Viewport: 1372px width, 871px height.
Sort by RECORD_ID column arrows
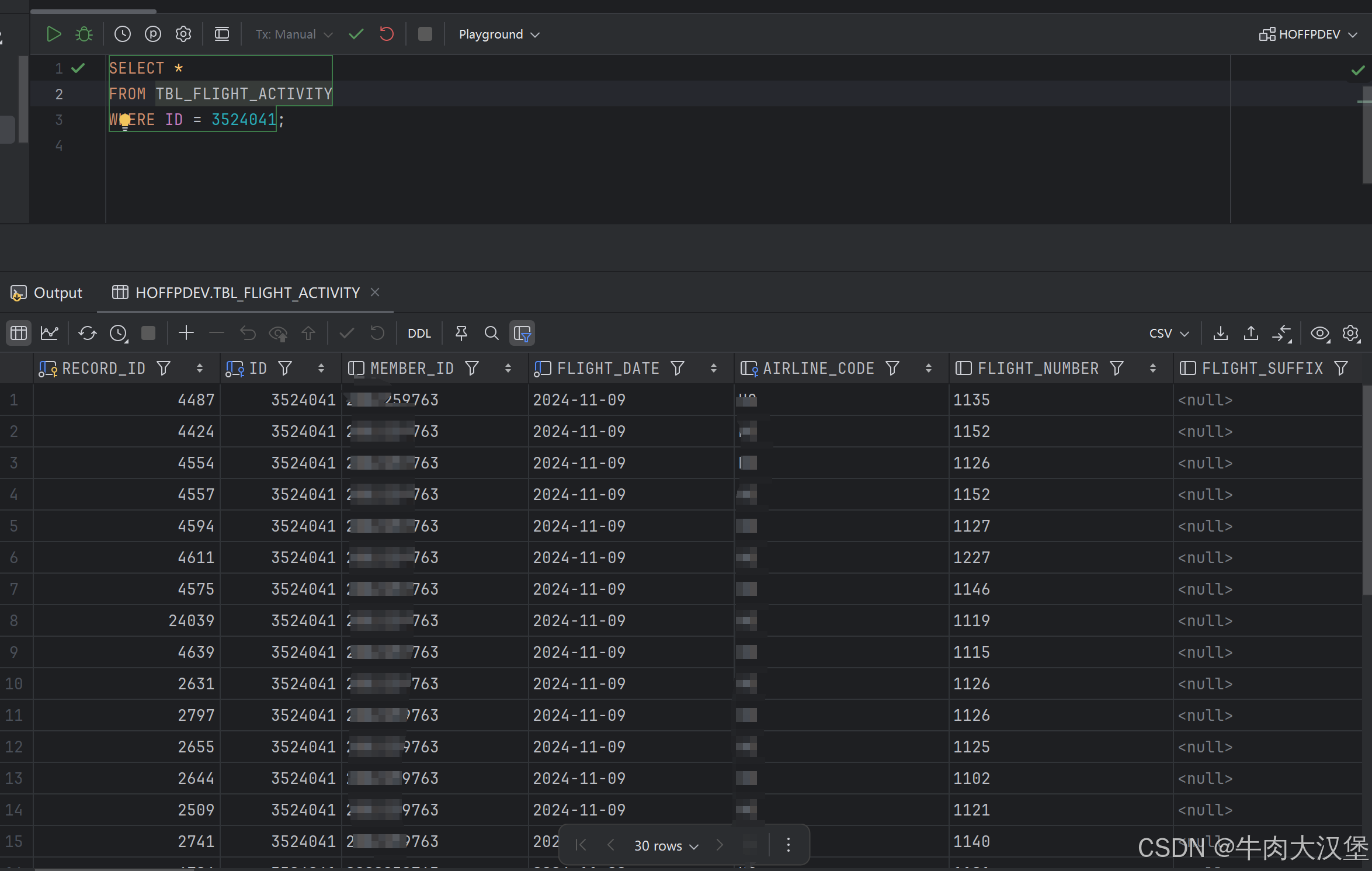[200, 368]
